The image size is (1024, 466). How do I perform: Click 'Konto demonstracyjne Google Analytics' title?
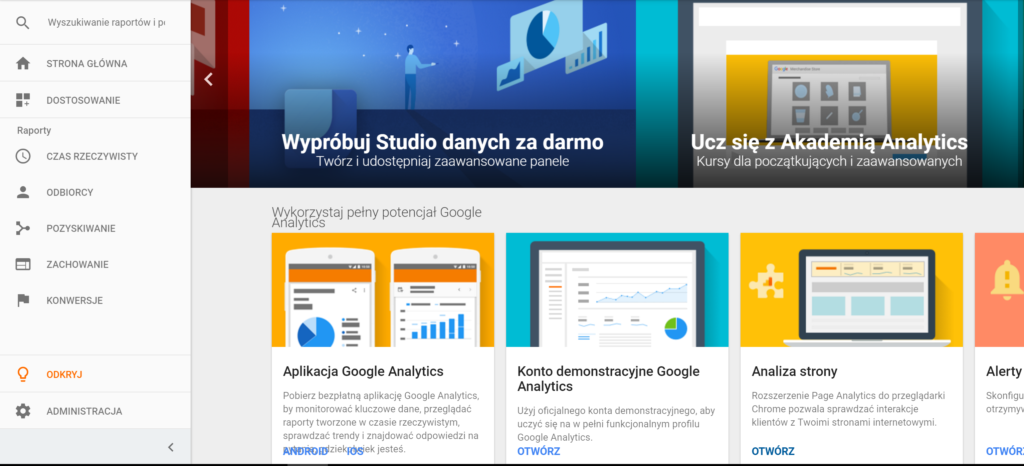click(x=609, y=379)
